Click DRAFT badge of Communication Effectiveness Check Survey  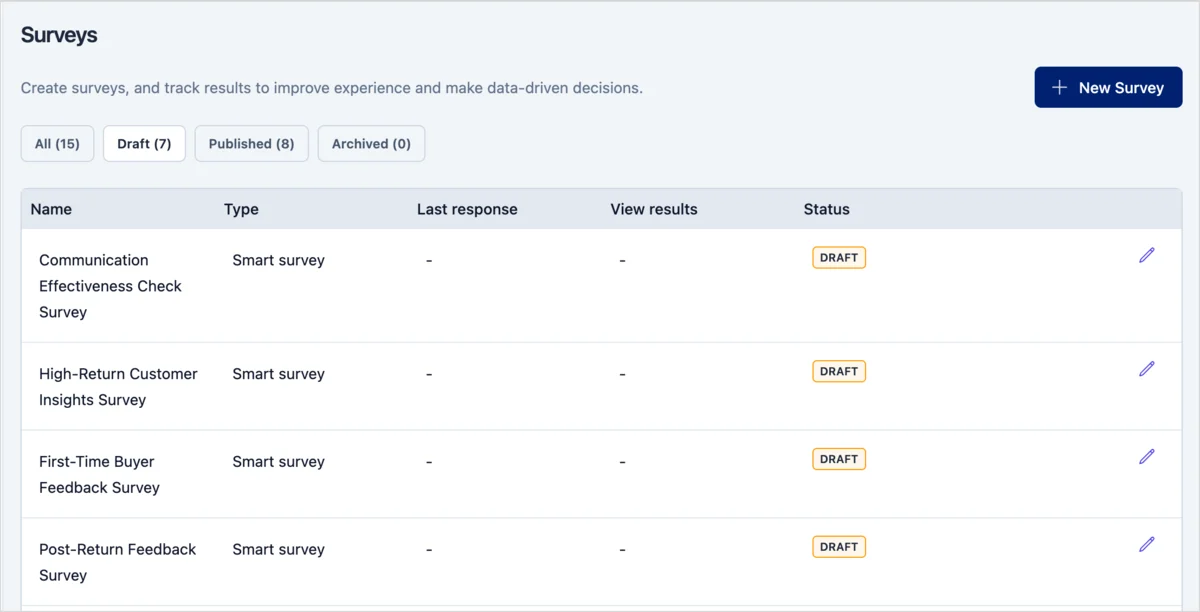839,258
